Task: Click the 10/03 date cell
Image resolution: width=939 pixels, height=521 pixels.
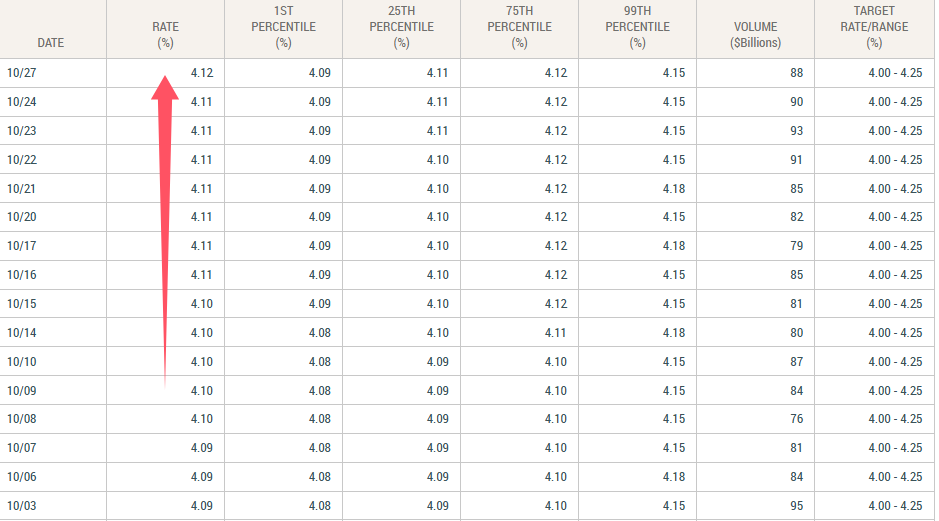Action: (21, 506)
